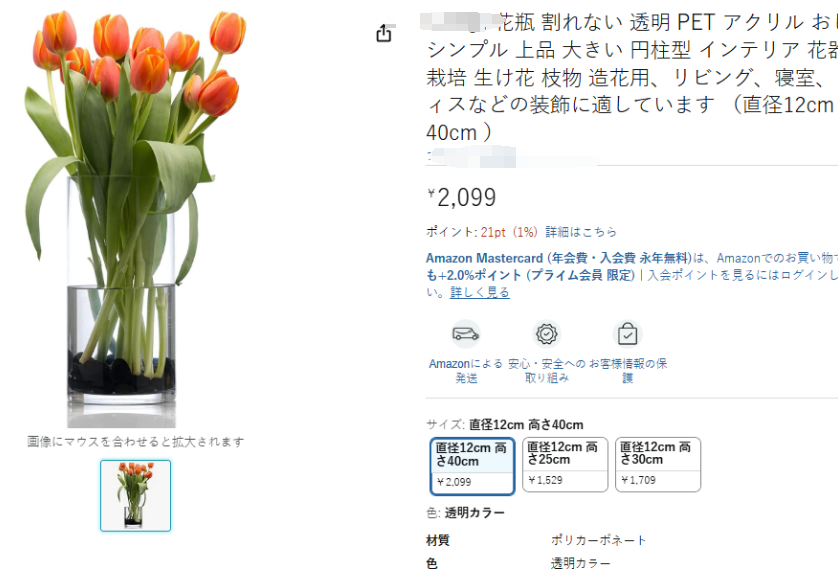This screenshot has width=838, height=571.
Task: Select size 直径12cm 高さ40cm option
Action: [x=472, y=466]
